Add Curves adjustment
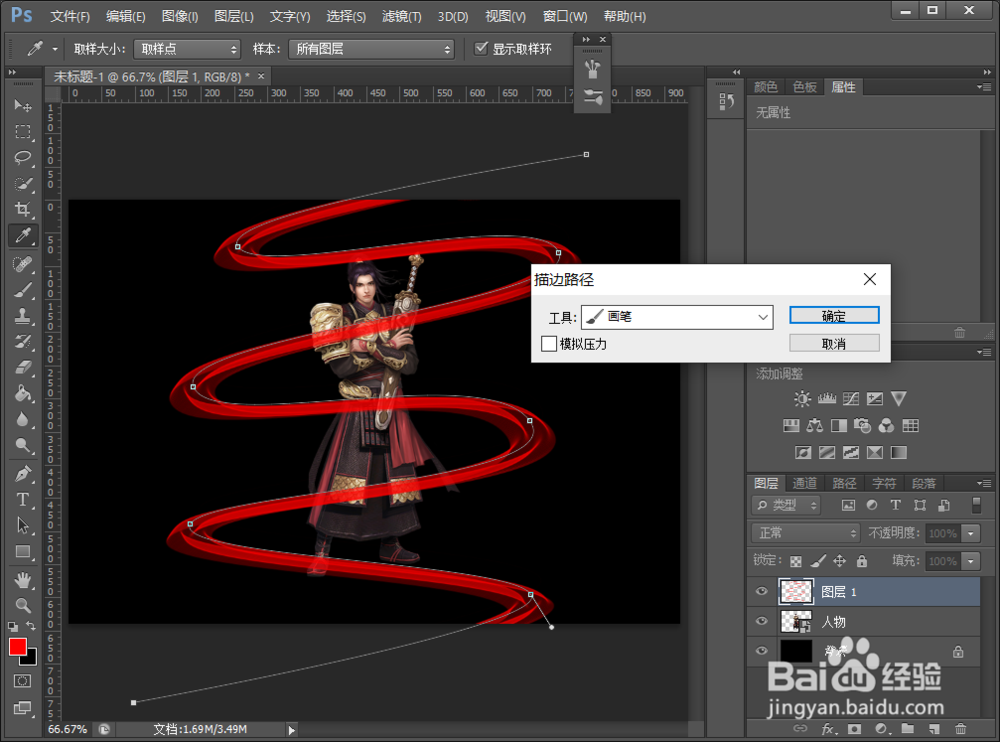 click(x=851, y=399)
